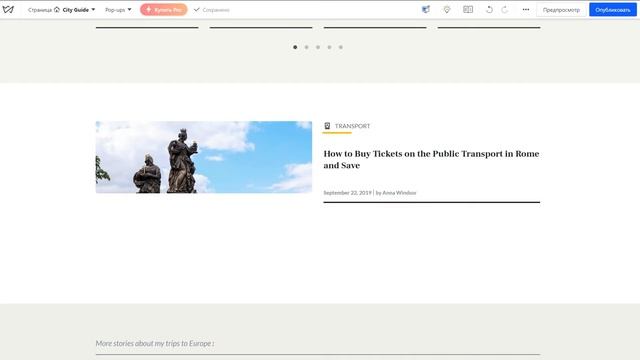This screenshot has width=640, height=360.
Task: Click the statues photo thumbnail
Action: (204, 157)
